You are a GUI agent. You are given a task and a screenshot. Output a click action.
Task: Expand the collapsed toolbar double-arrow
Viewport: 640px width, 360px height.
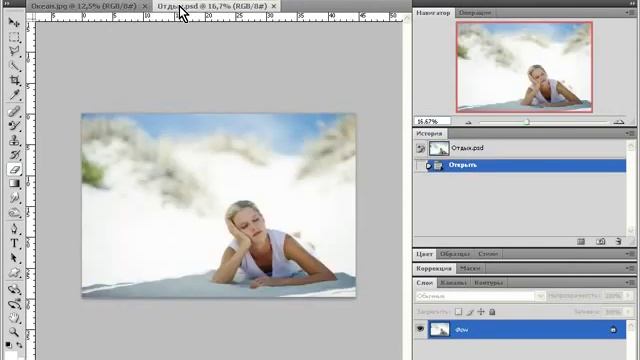(7, 3)
